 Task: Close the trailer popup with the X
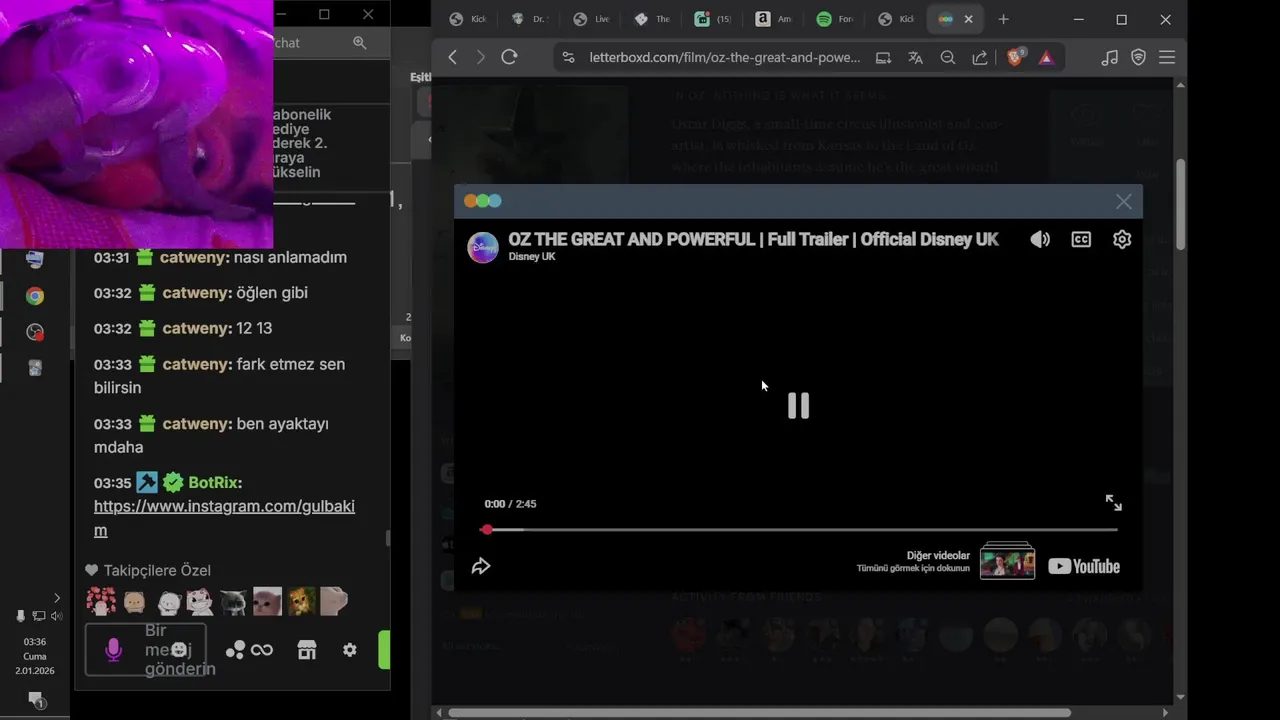pos(1124,202)
